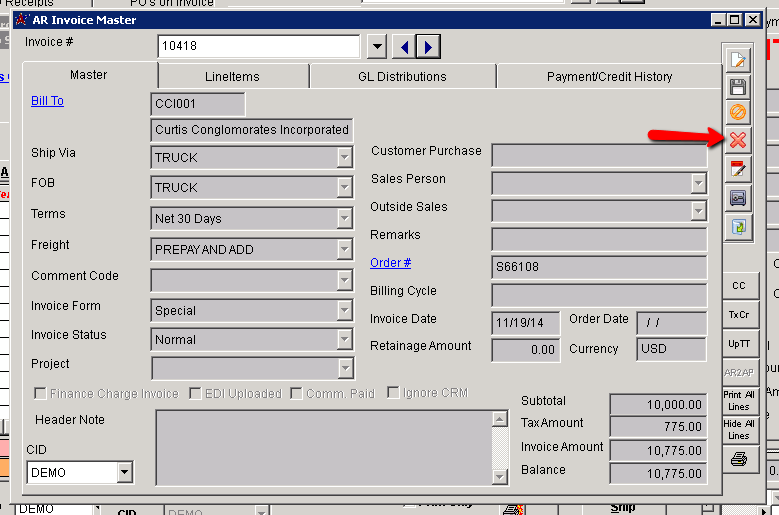
Task: Click the Header Note scrollbar down arrow
Action: [x=500, y=476]
